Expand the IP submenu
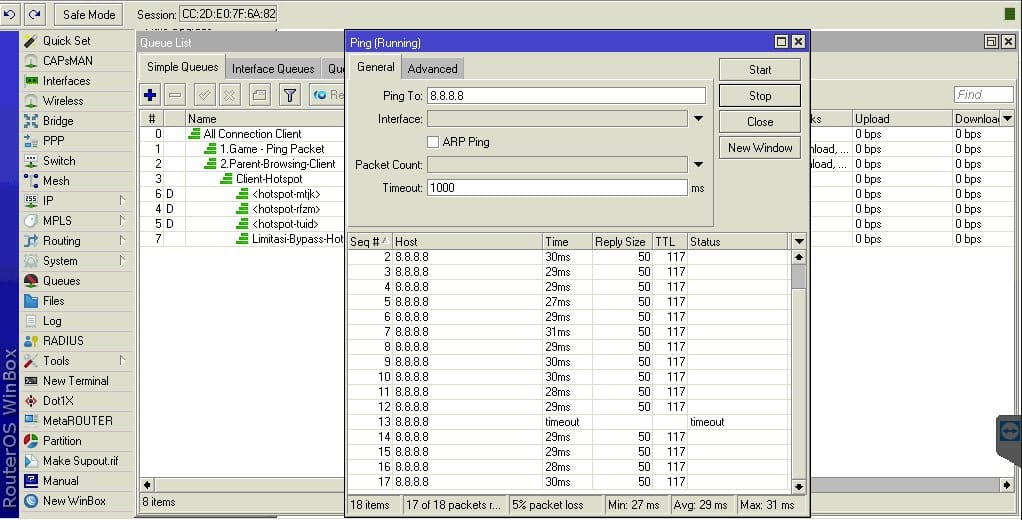Screen dimensions: 1022x520 click(x=78, y=201)
